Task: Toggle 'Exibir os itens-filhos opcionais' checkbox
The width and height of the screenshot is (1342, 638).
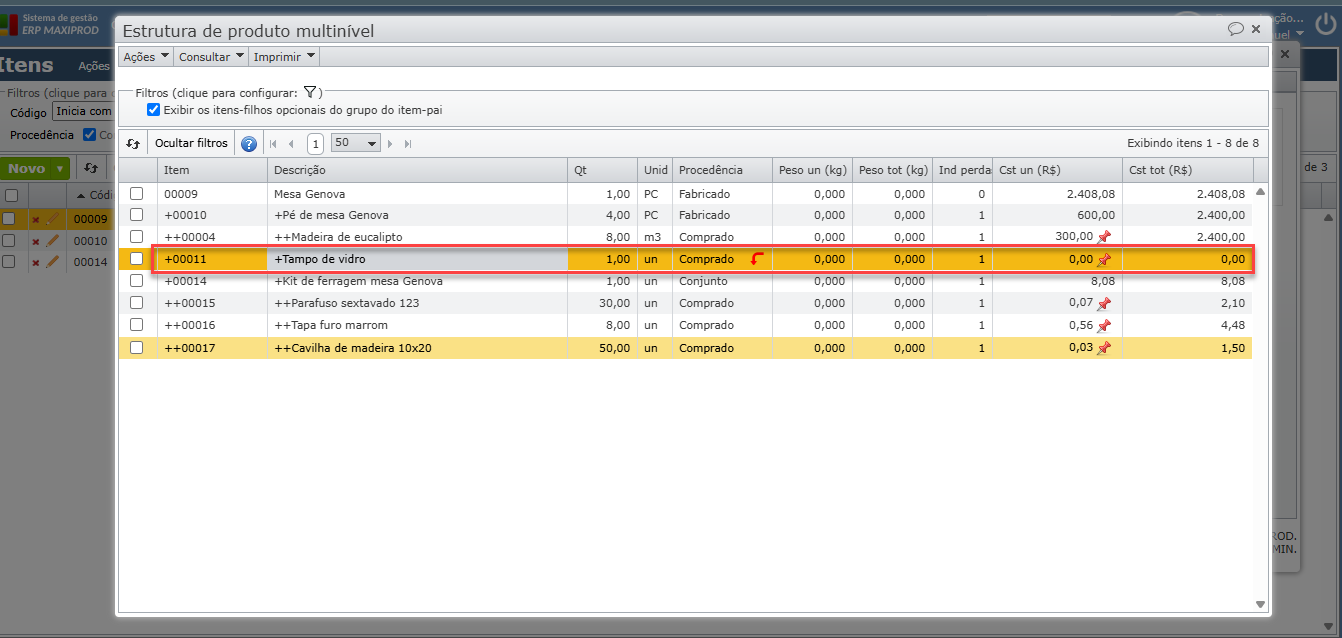Action: coord(153,110)
